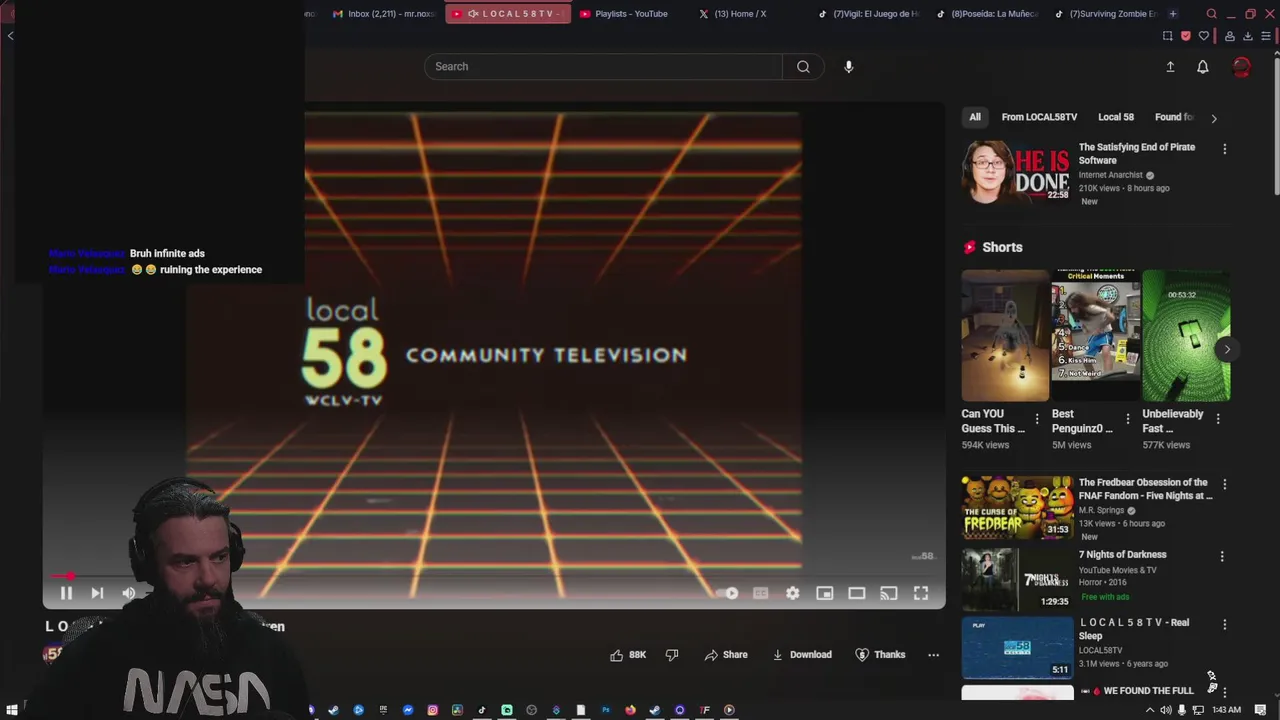Viewport: 1280px width, 720px height.
Task: Mute the video player volume
Action: point(128,593)
